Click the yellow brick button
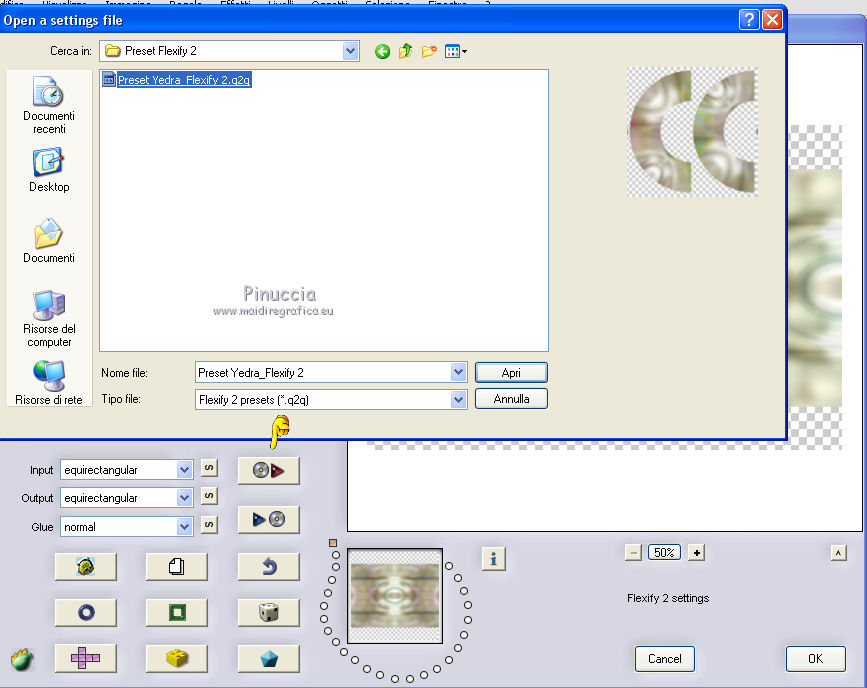The width and height of the screenshot is (867, 688). pyautogui.click(x=177, y=658)
